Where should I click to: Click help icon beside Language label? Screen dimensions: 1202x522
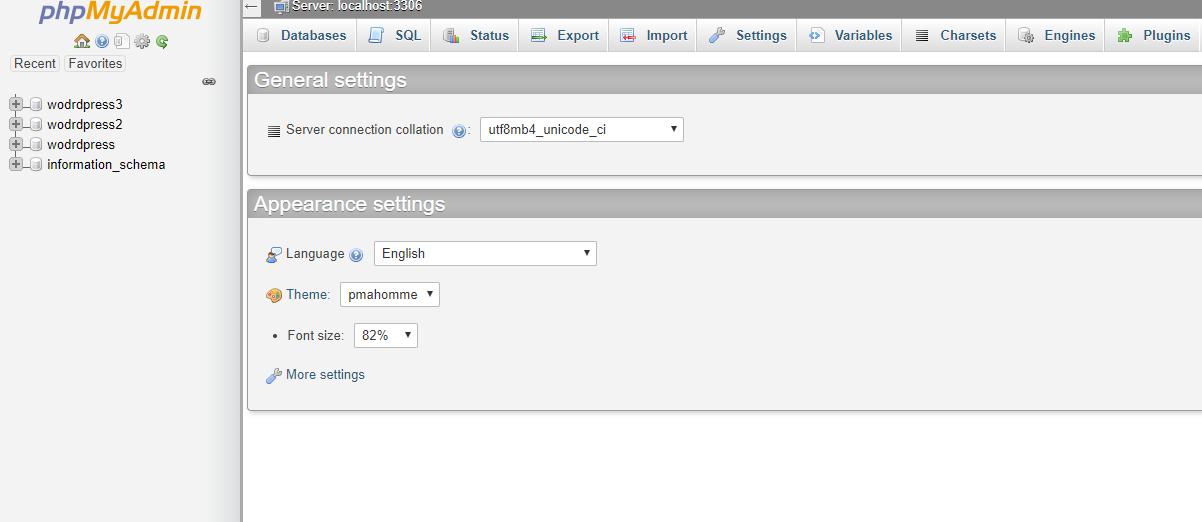(x=356, y=255)
